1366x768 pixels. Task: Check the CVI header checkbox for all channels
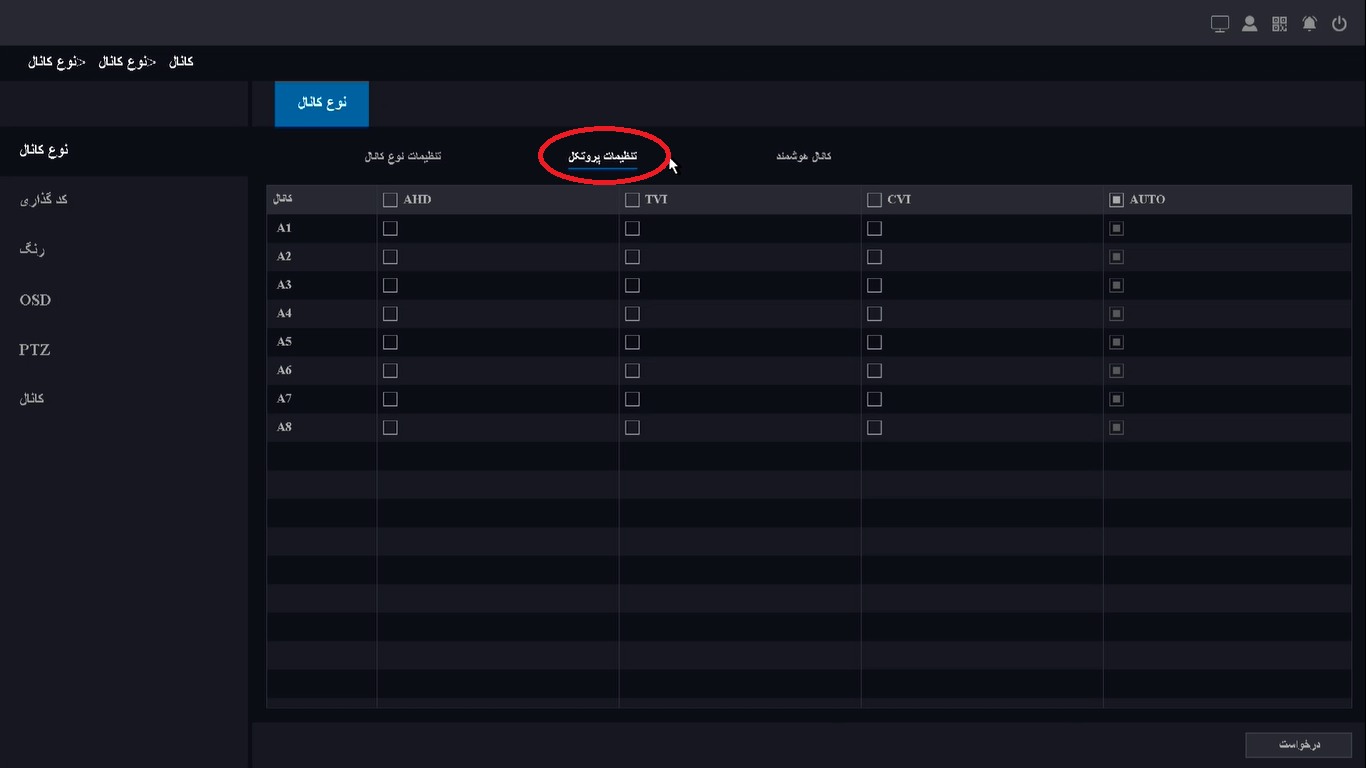[874, 200]
